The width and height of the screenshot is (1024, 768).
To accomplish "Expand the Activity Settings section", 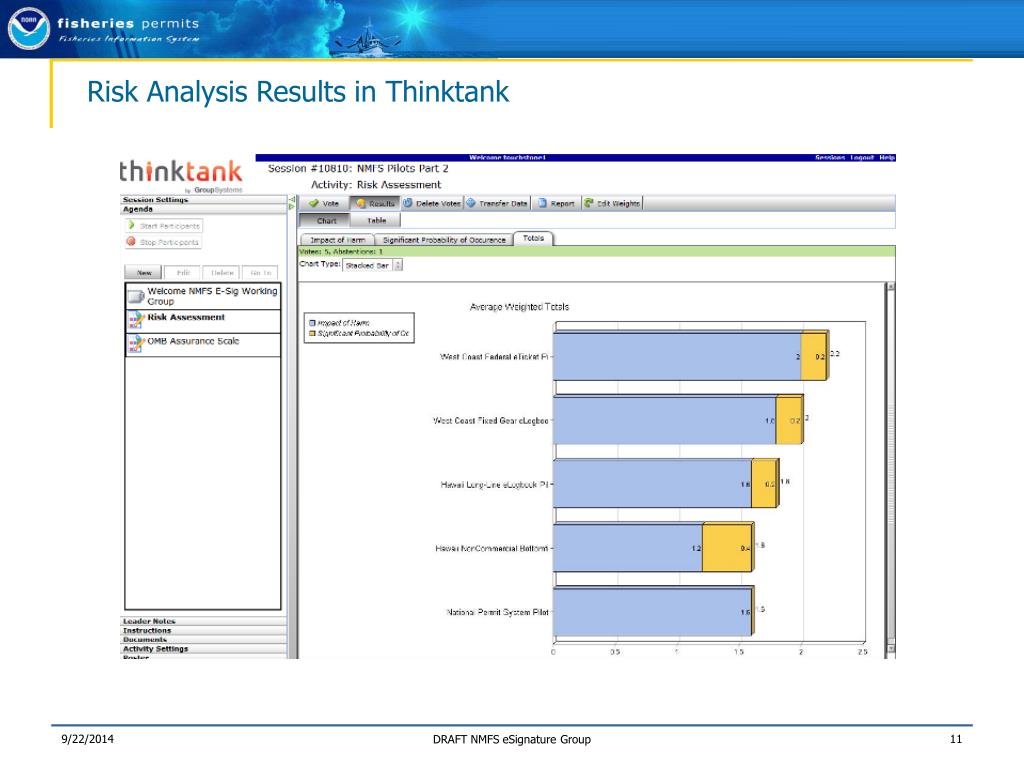I will pos(204,648).
